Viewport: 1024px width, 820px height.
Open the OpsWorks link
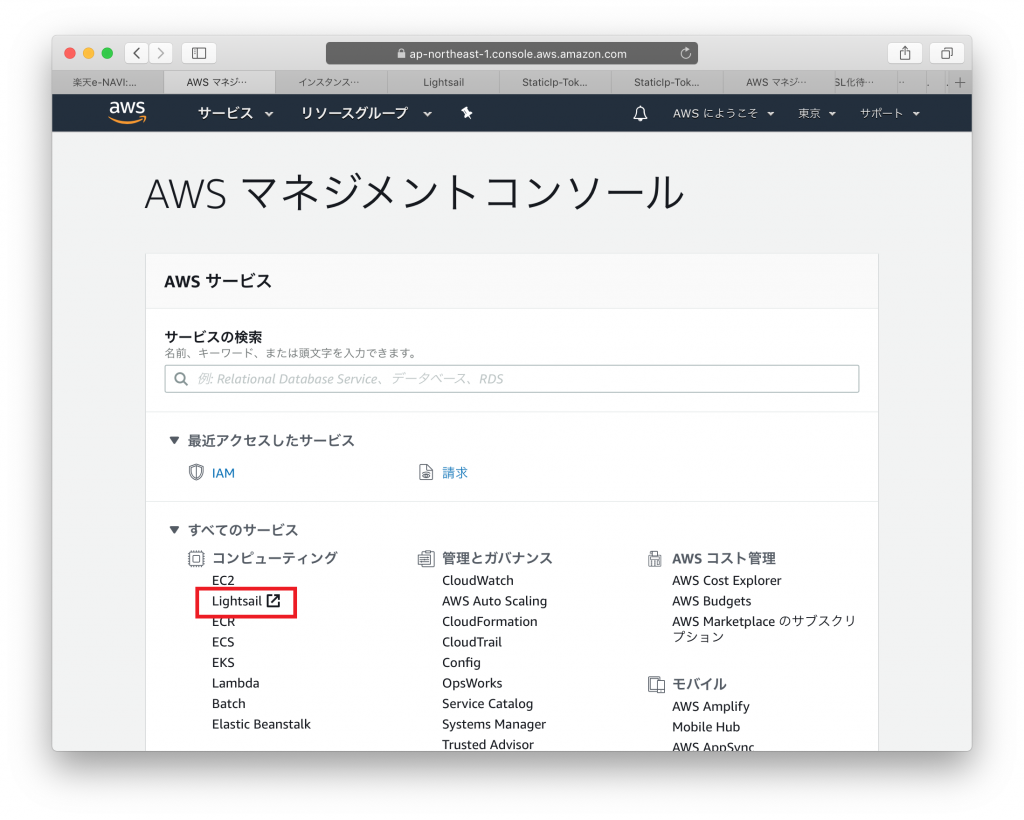[x=472, y=683]
